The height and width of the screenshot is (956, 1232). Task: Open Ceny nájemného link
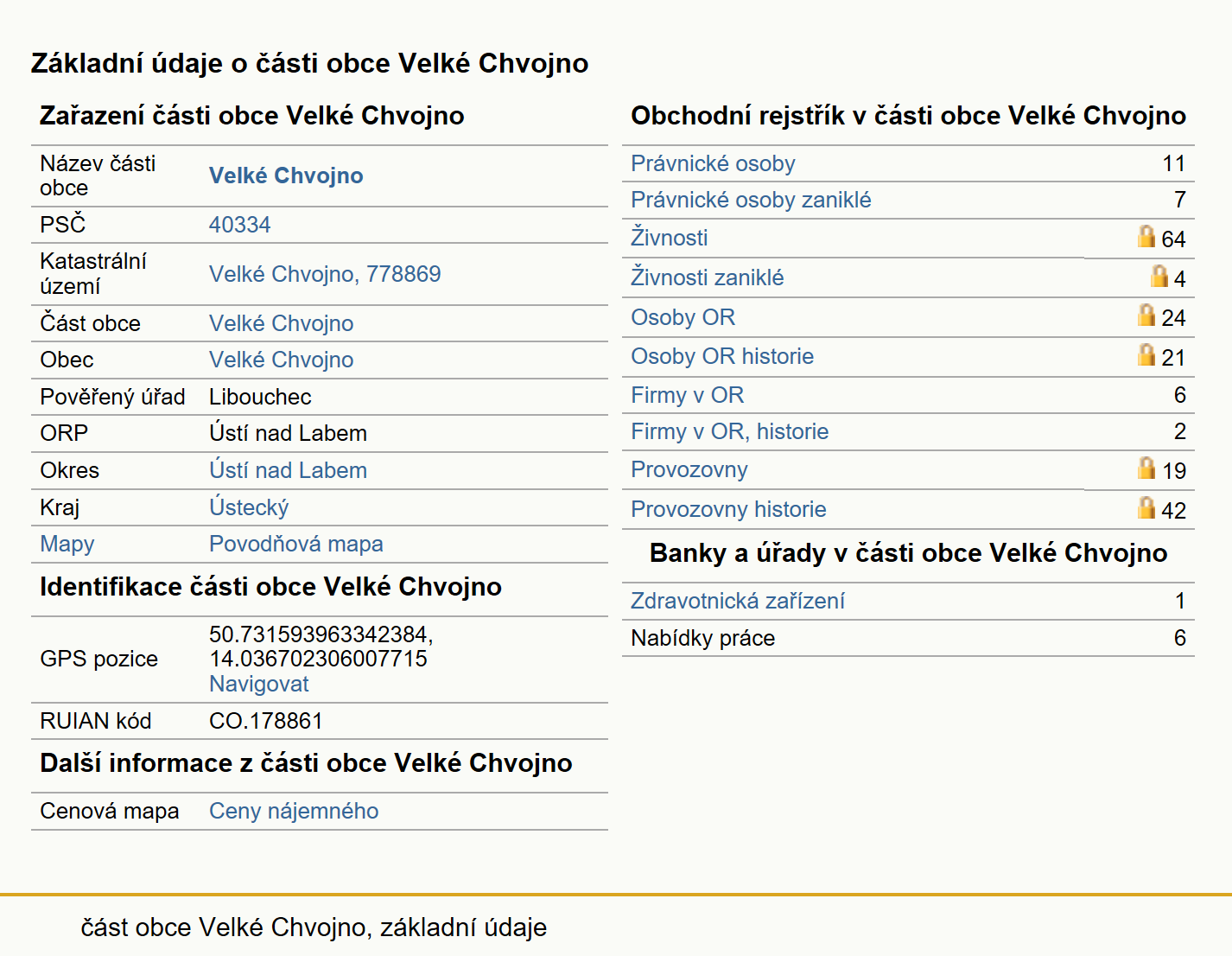pos(294,811)
